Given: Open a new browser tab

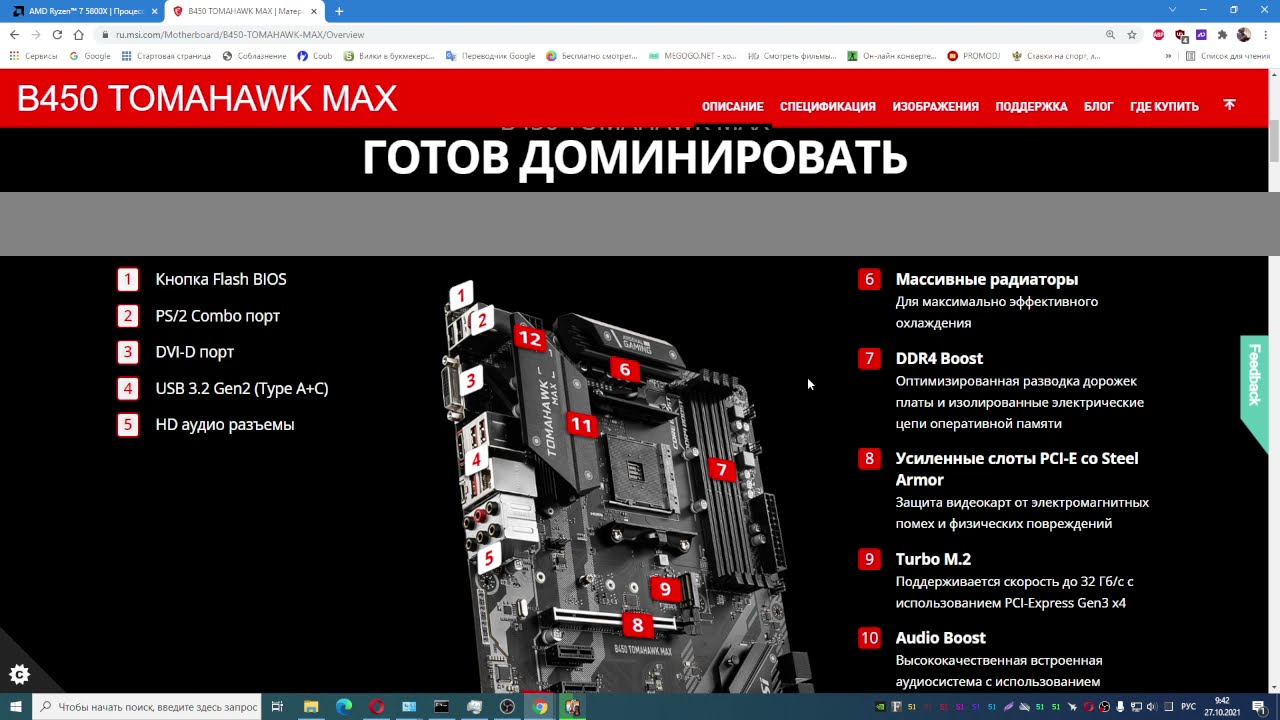Looking at the screenshot, I should 339,11.
